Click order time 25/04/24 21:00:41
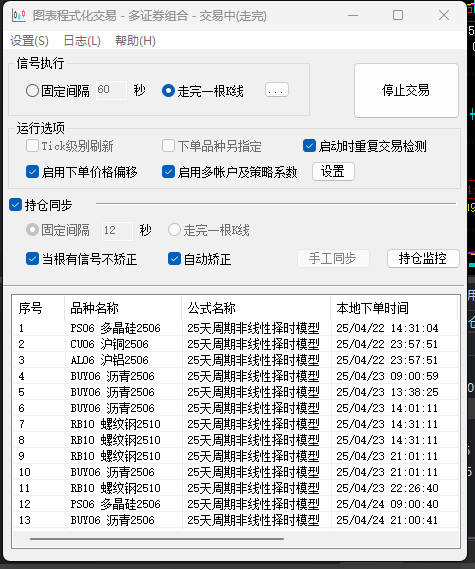The height and width of the screenshot is (569, 475). click(387, 520)
